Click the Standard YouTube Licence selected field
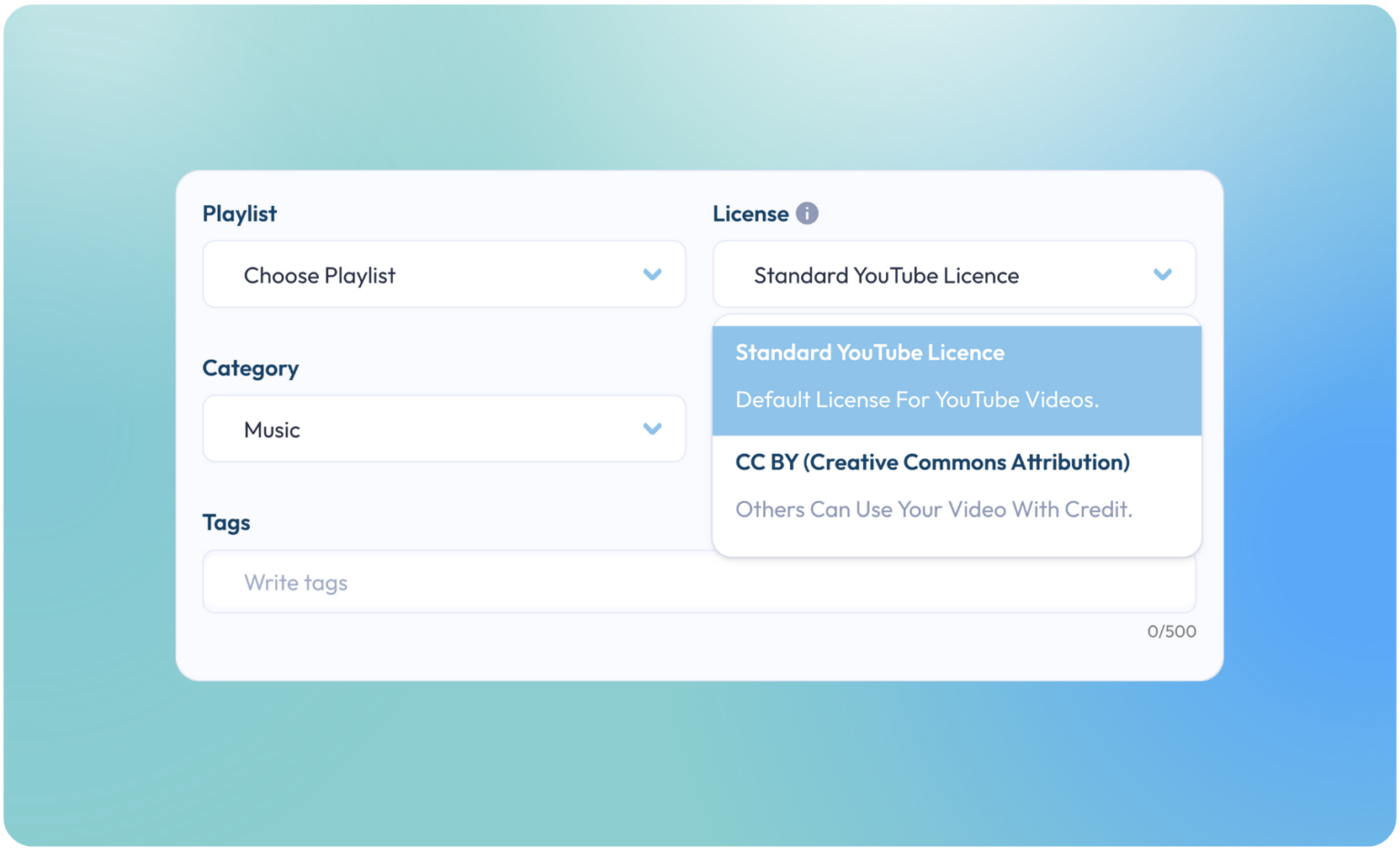 click(954, 274)
